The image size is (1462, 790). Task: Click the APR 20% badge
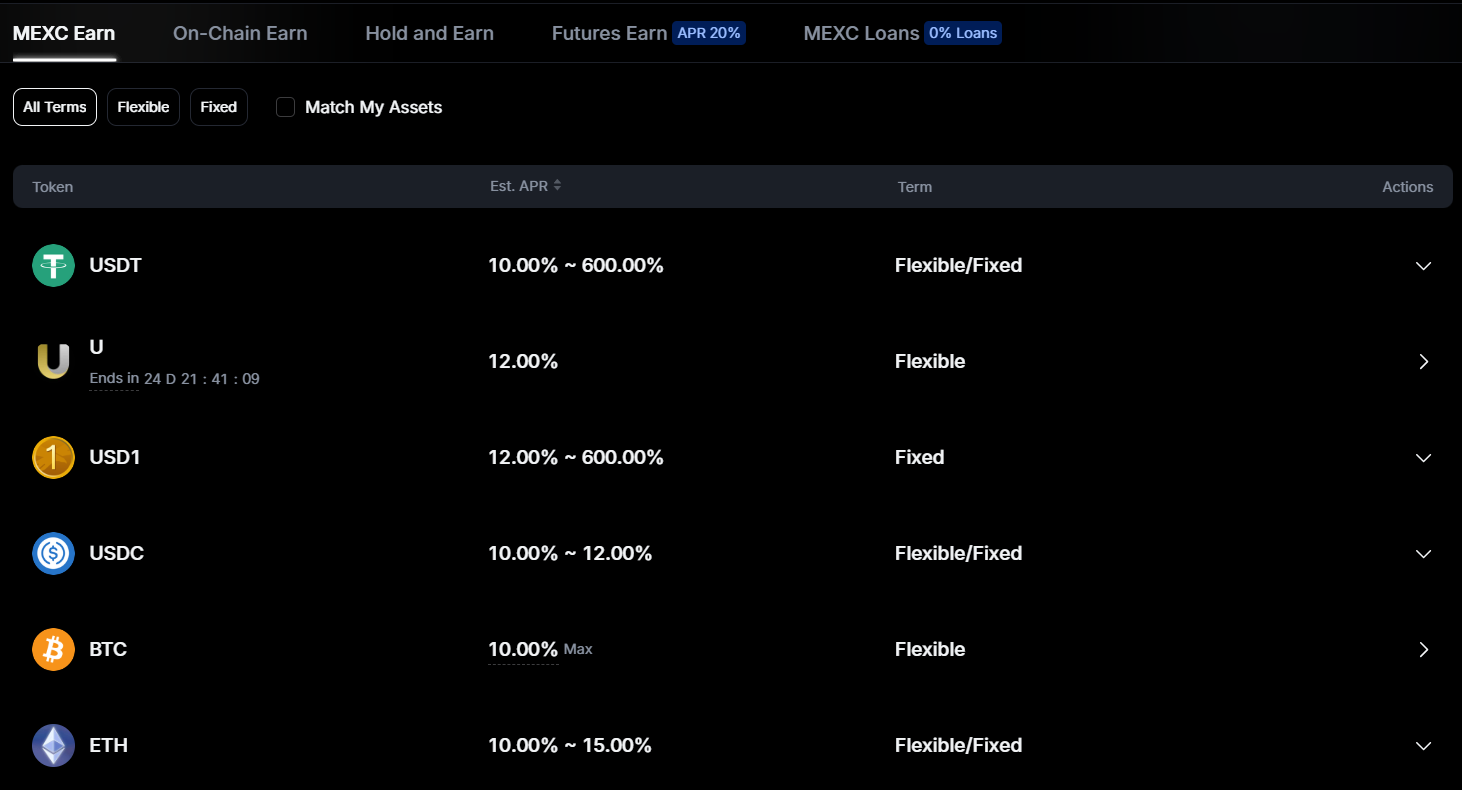pos(709,33)
